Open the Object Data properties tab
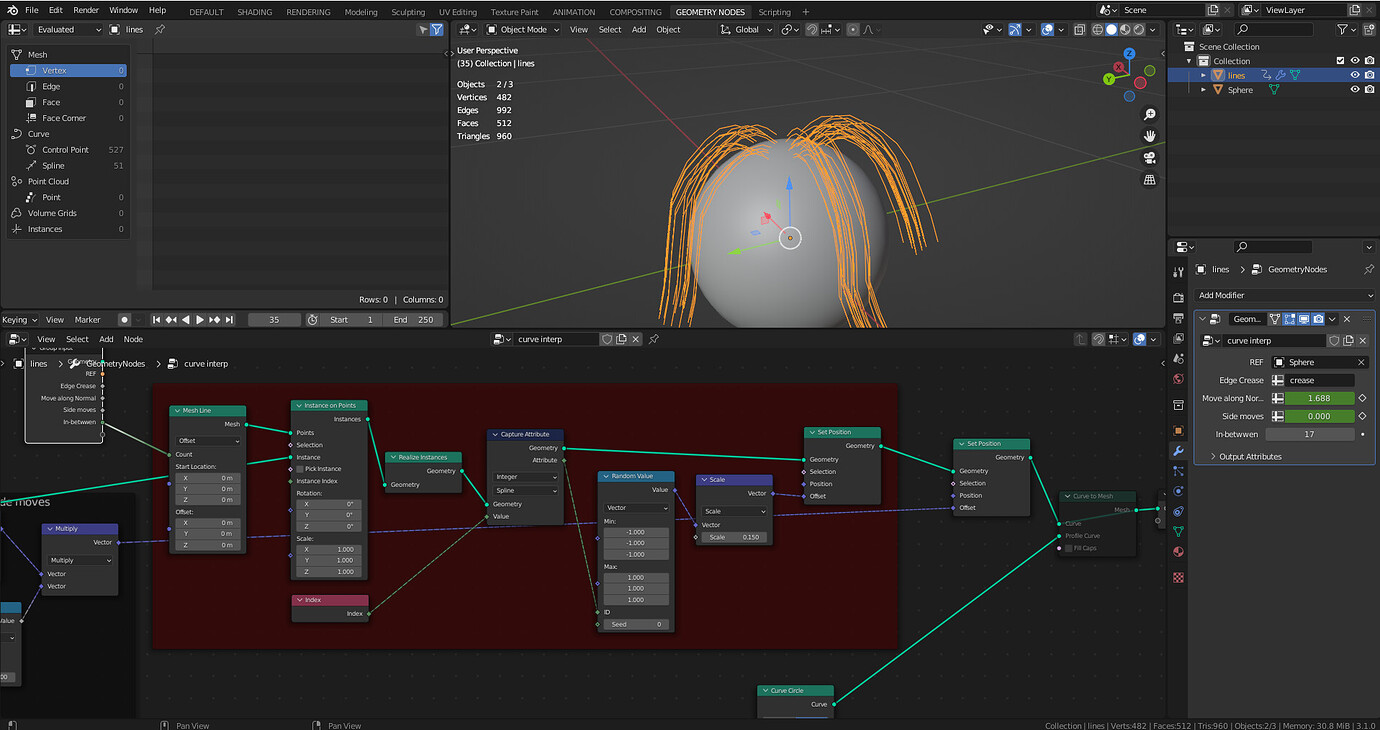The image size is (1380, 730). pos(1178,531)
